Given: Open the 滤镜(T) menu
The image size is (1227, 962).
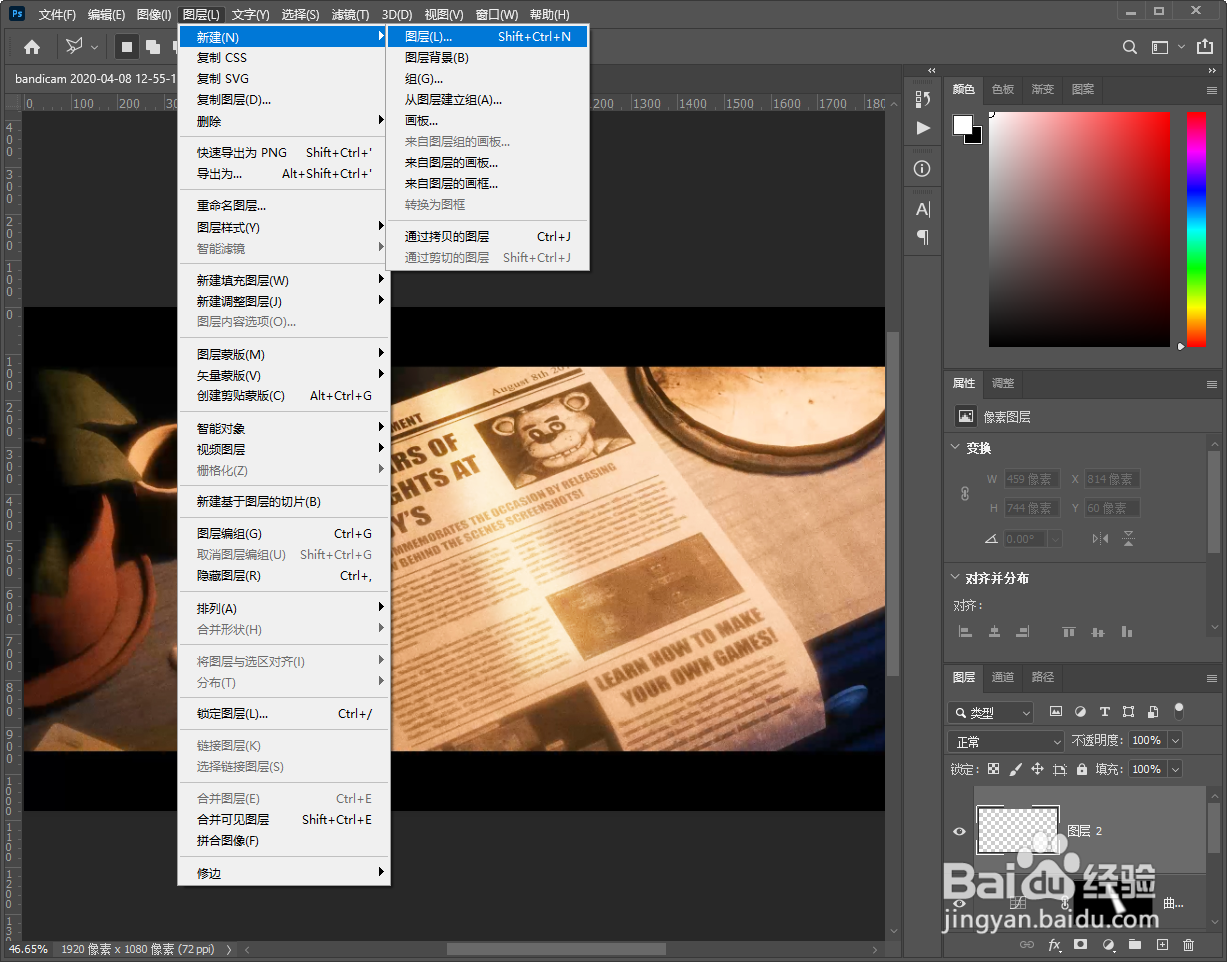Looking at the screenshot, I should (350, 15).
